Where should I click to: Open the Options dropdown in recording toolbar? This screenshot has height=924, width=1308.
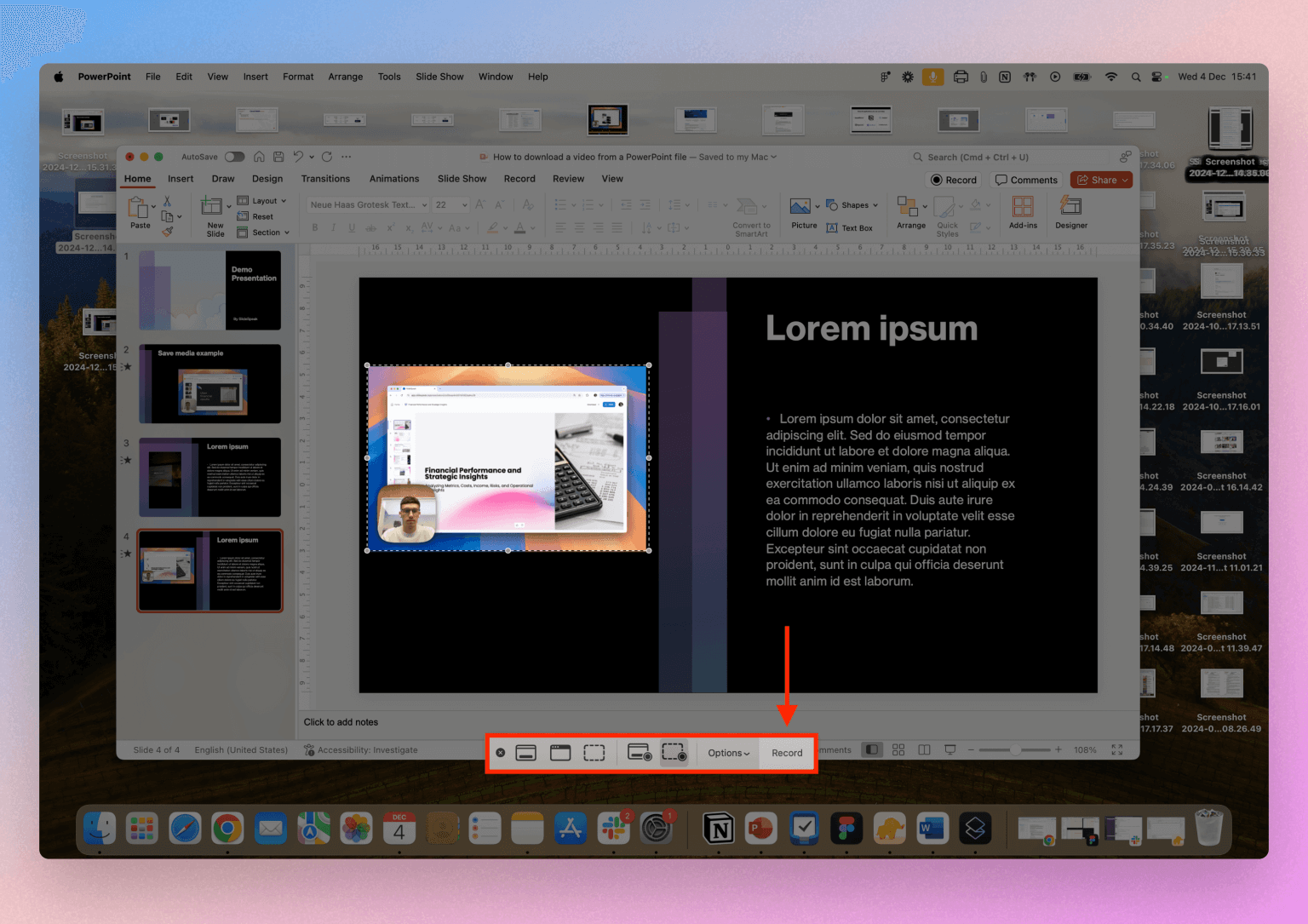727,752
